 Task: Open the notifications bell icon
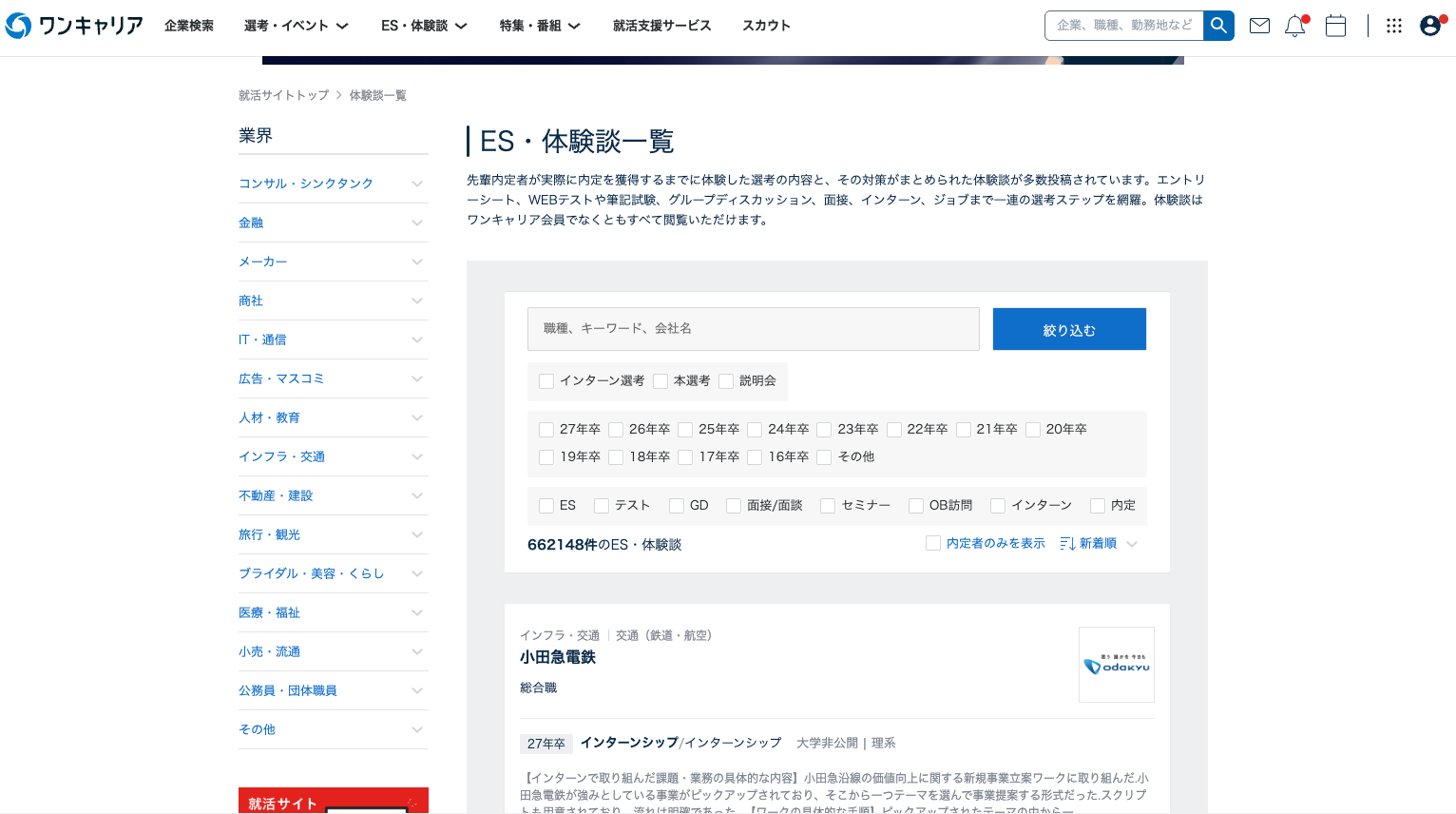(1294, 26)
